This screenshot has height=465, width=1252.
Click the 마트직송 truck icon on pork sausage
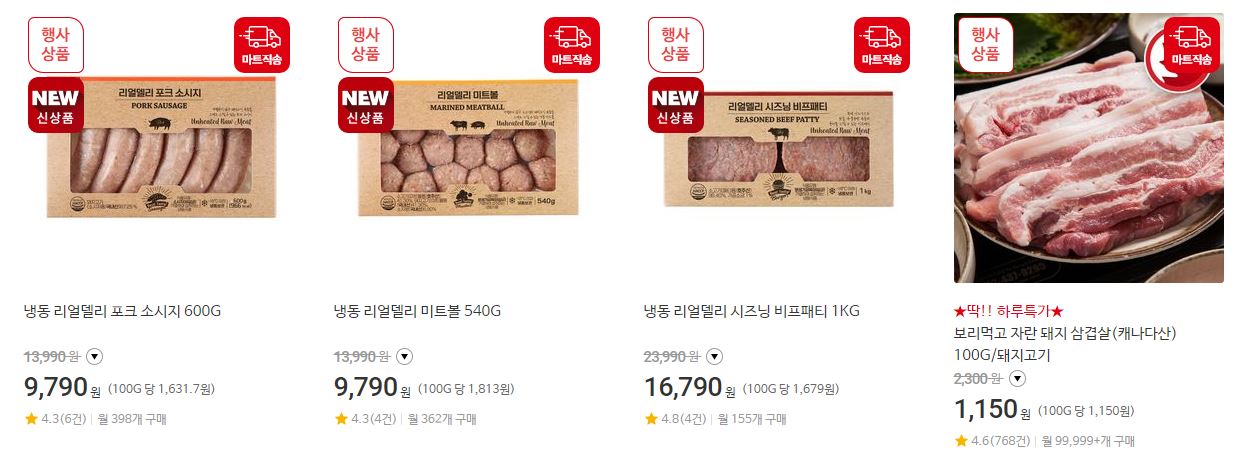click(x=262, y=45)
